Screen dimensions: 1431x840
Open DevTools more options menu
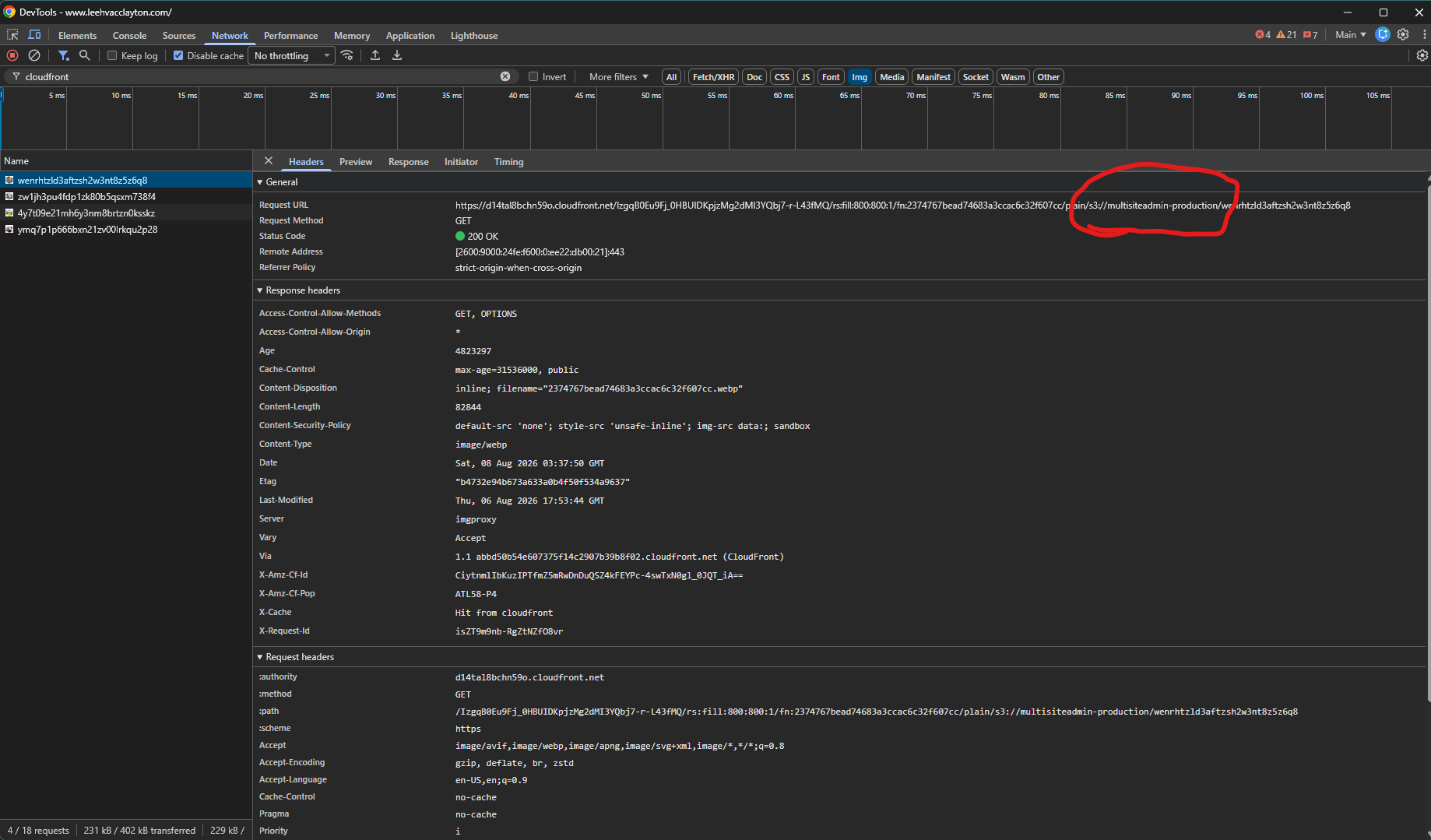coord(1424,34)
